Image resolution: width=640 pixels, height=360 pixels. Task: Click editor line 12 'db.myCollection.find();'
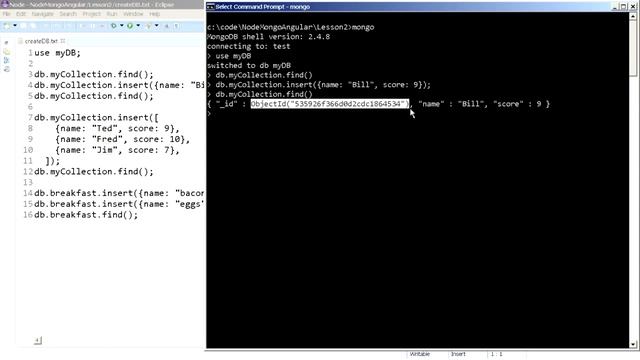(x=94, y=172)
